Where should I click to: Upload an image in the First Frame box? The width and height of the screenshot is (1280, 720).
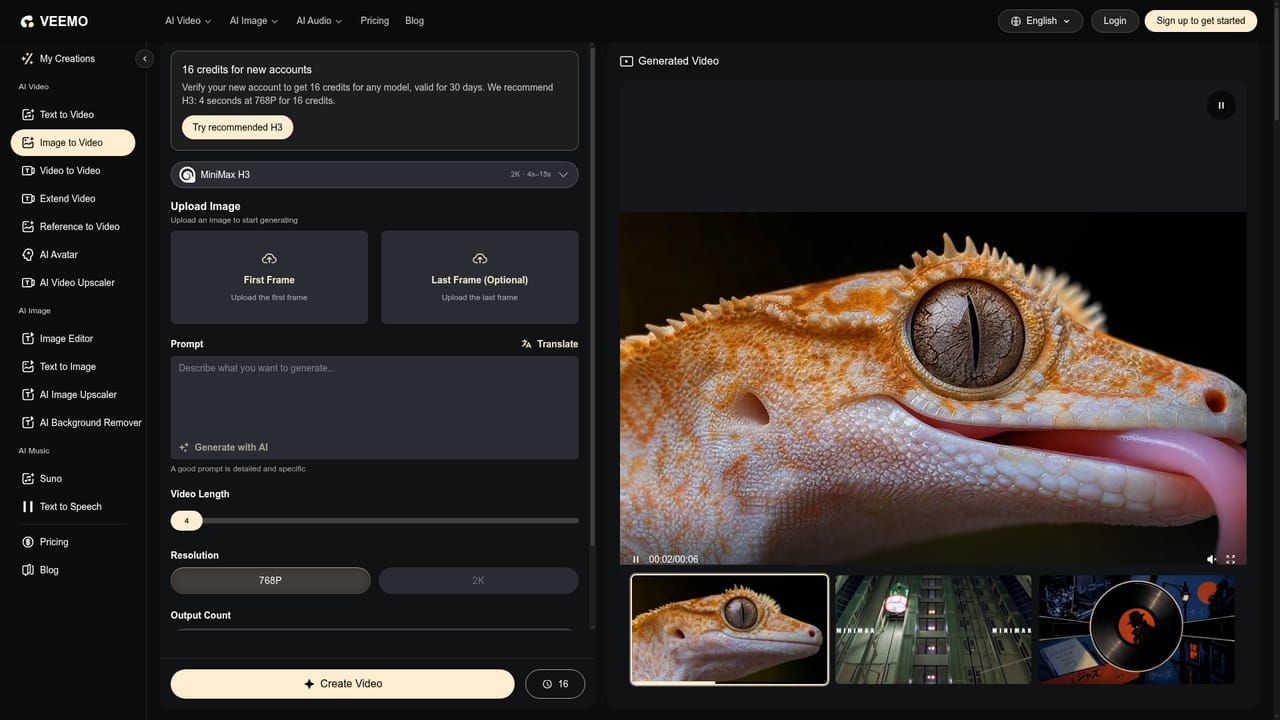tap(269, 277)
